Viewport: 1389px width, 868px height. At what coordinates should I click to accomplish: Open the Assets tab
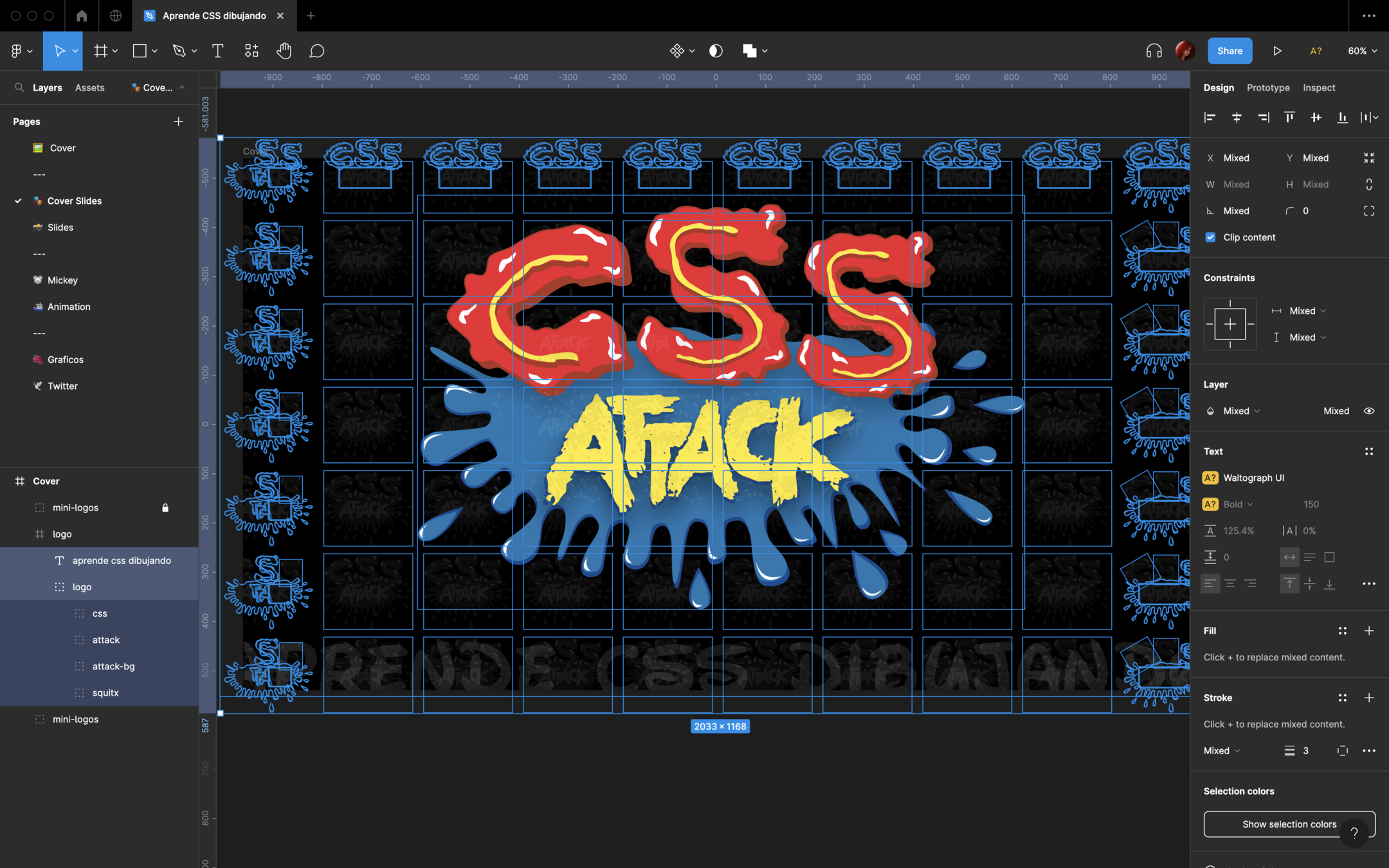(89, 87)
